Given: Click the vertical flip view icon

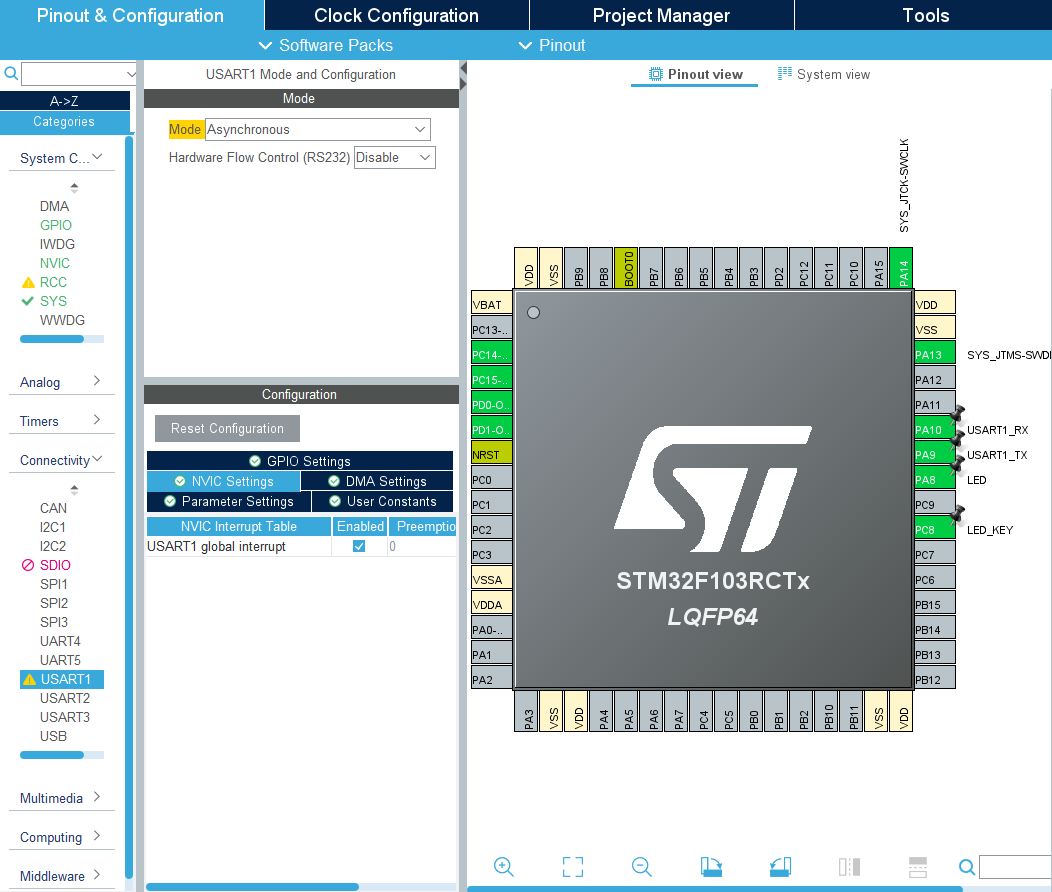Looking at the screenshot, I should 849,867.
